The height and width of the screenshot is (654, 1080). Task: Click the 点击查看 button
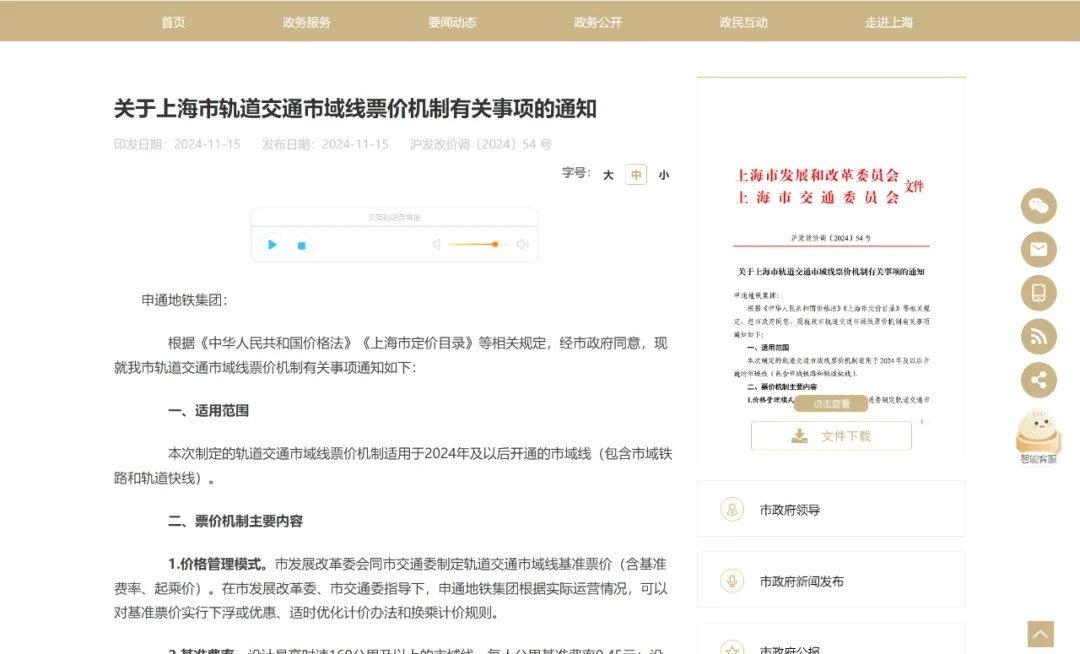(832, 403)
